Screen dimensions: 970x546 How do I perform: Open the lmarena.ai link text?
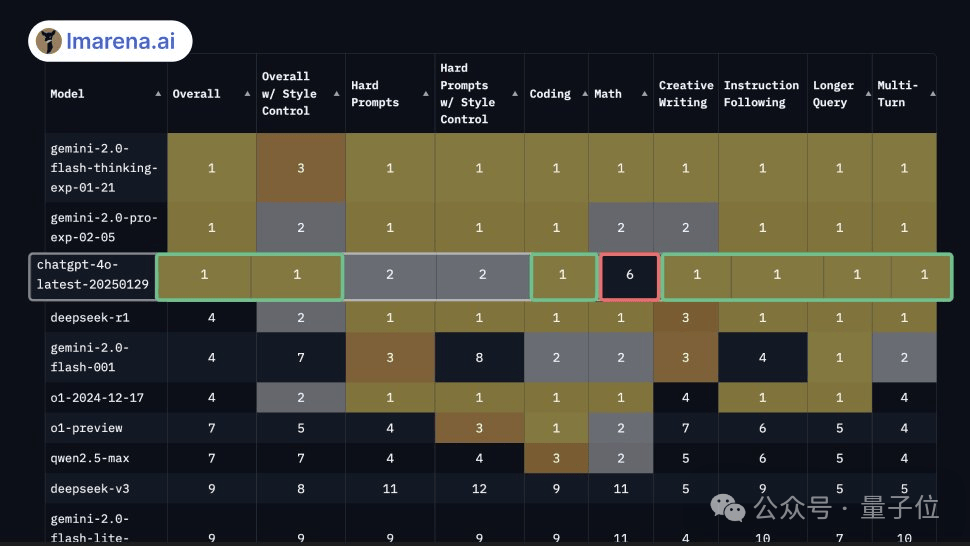(121, 41)
